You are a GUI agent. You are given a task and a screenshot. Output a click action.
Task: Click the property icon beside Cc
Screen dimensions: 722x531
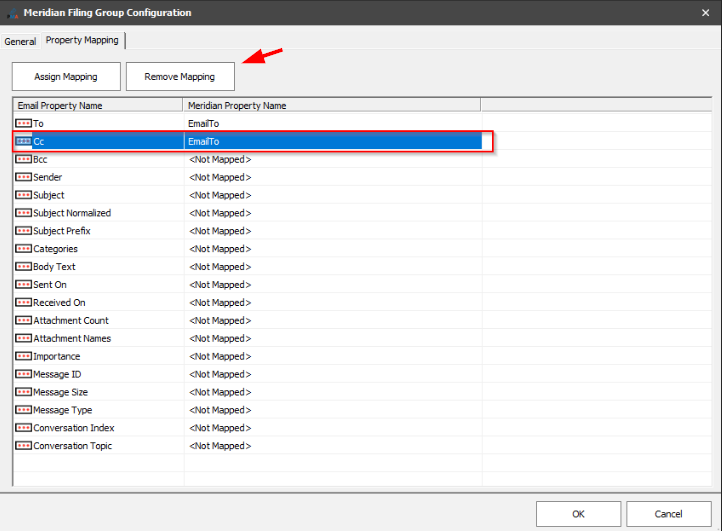(x=23, y=141)
